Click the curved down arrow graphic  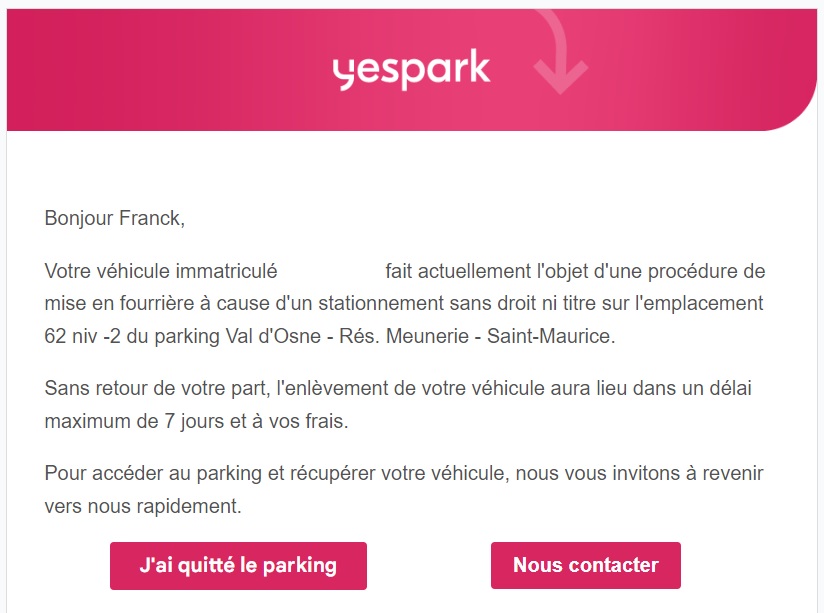point(558,53)
